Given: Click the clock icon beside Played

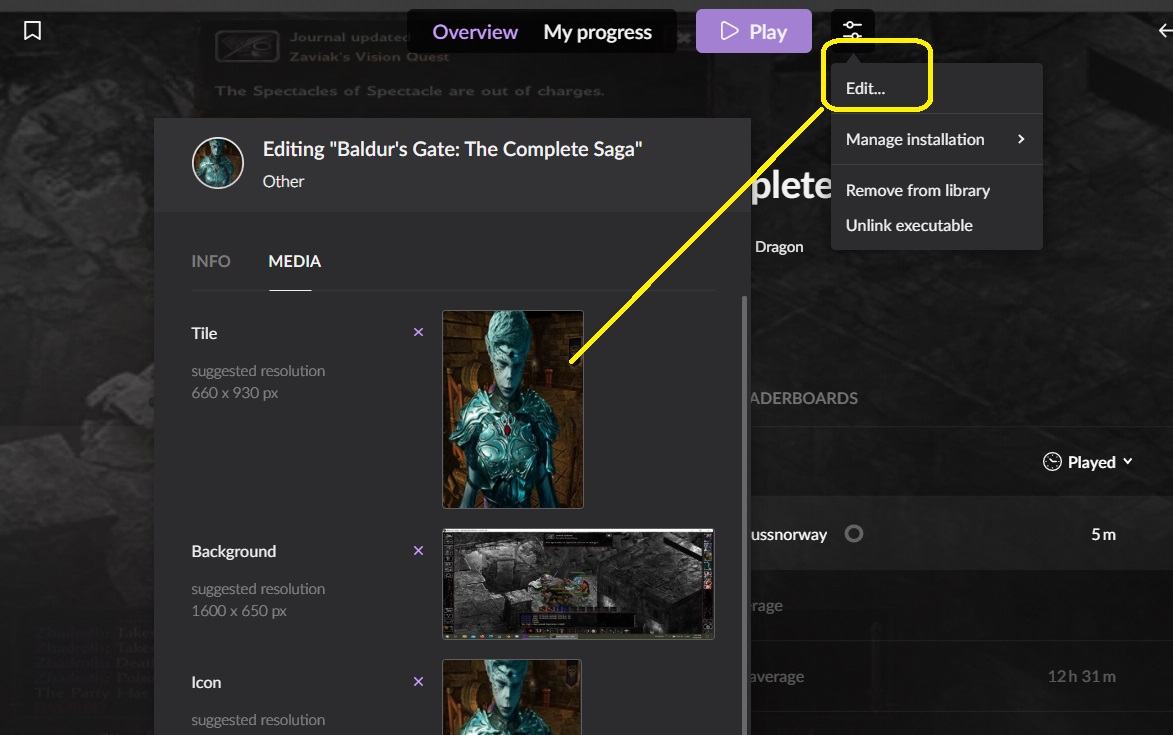Looking at the screenshot, I should pyautogui.click(x=1052, y=461).
